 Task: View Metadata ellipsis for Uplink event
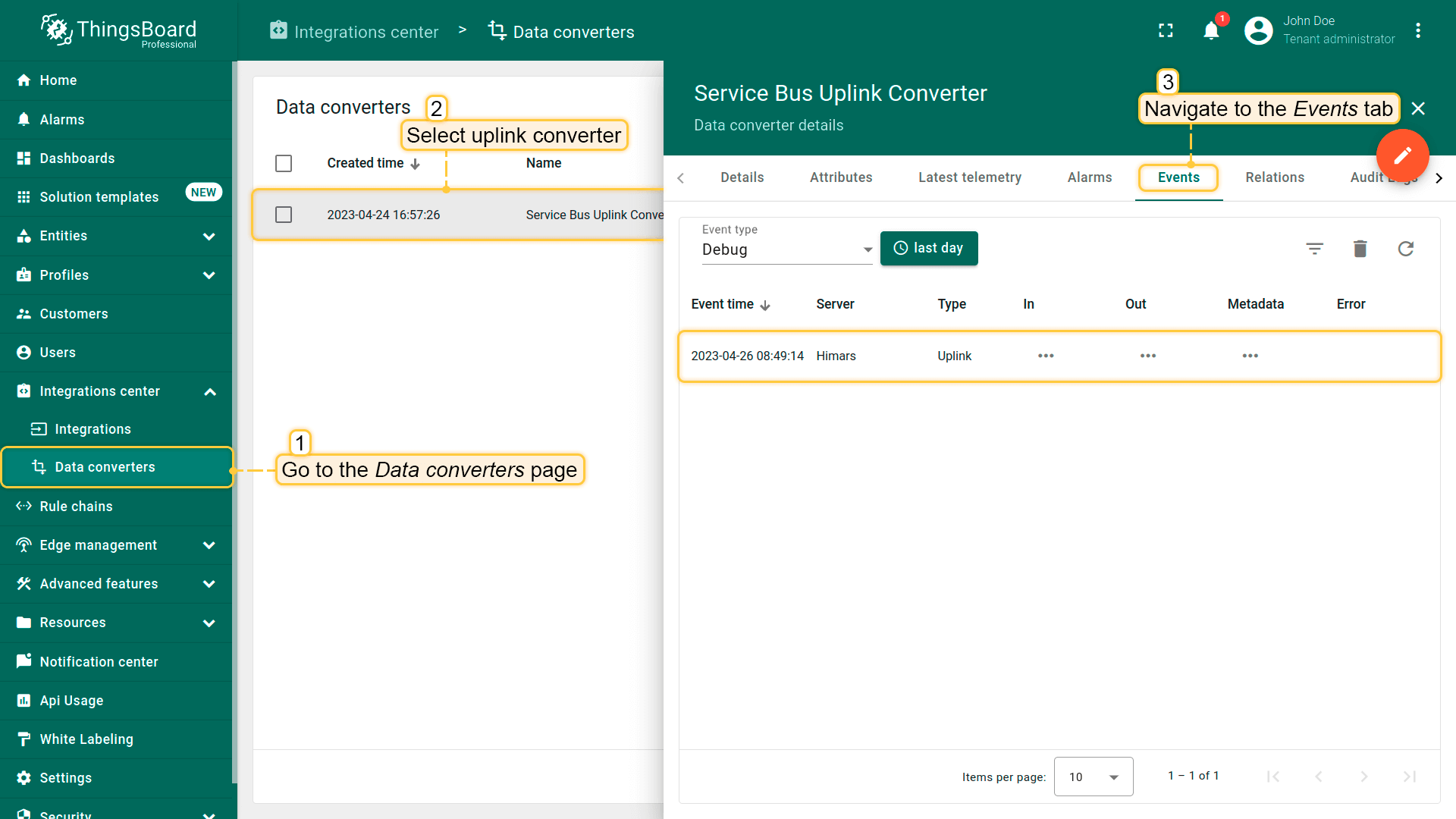pos(1250,356)
